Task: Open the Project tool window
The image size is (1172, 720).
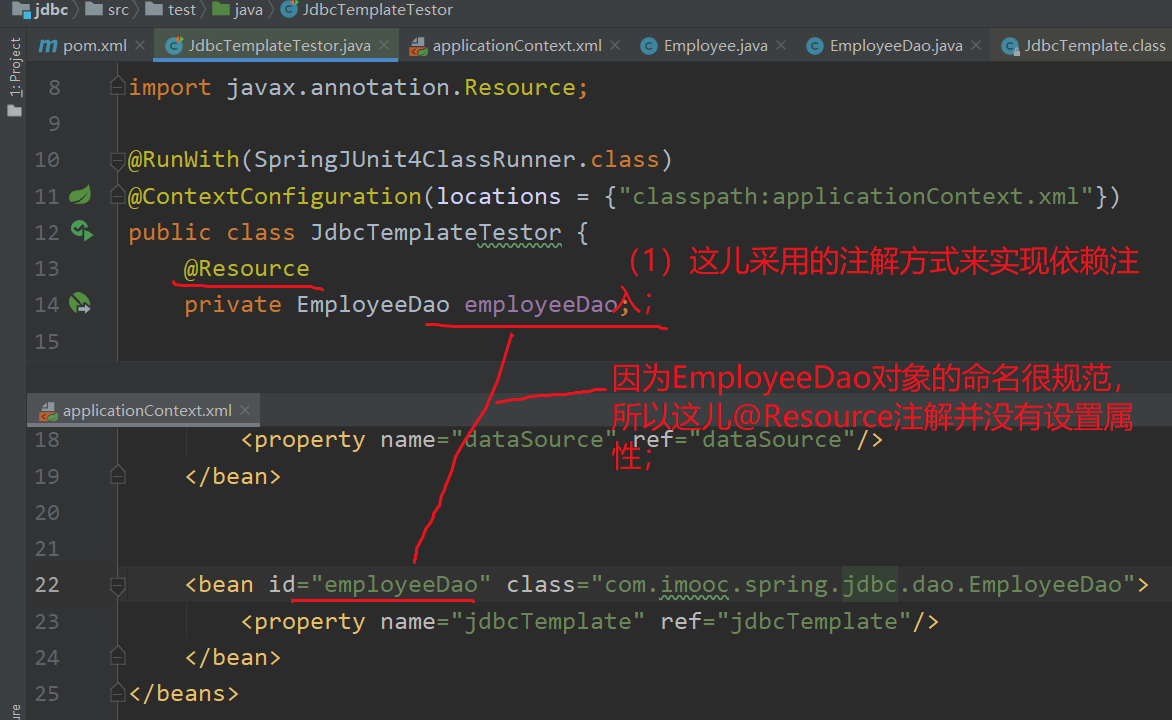Action: coord(14,77)
